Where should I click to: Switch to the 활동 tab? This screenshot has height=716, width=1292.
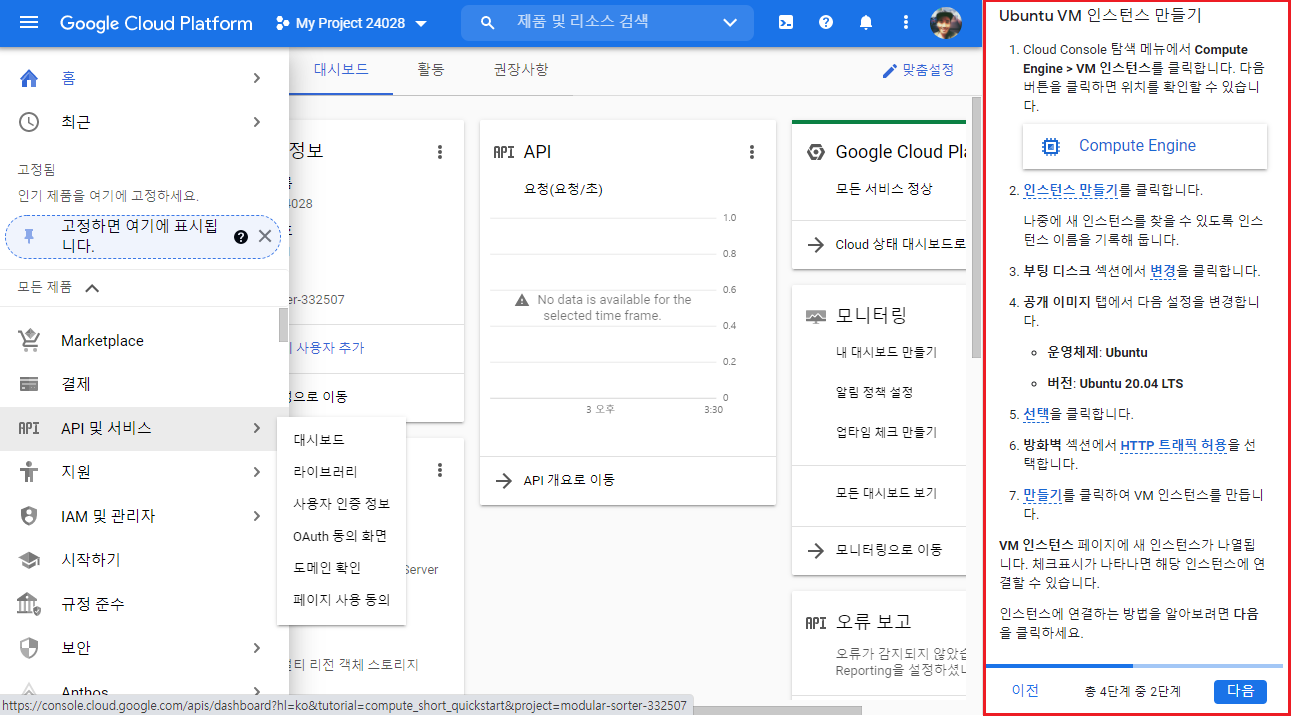pos(431,70)
